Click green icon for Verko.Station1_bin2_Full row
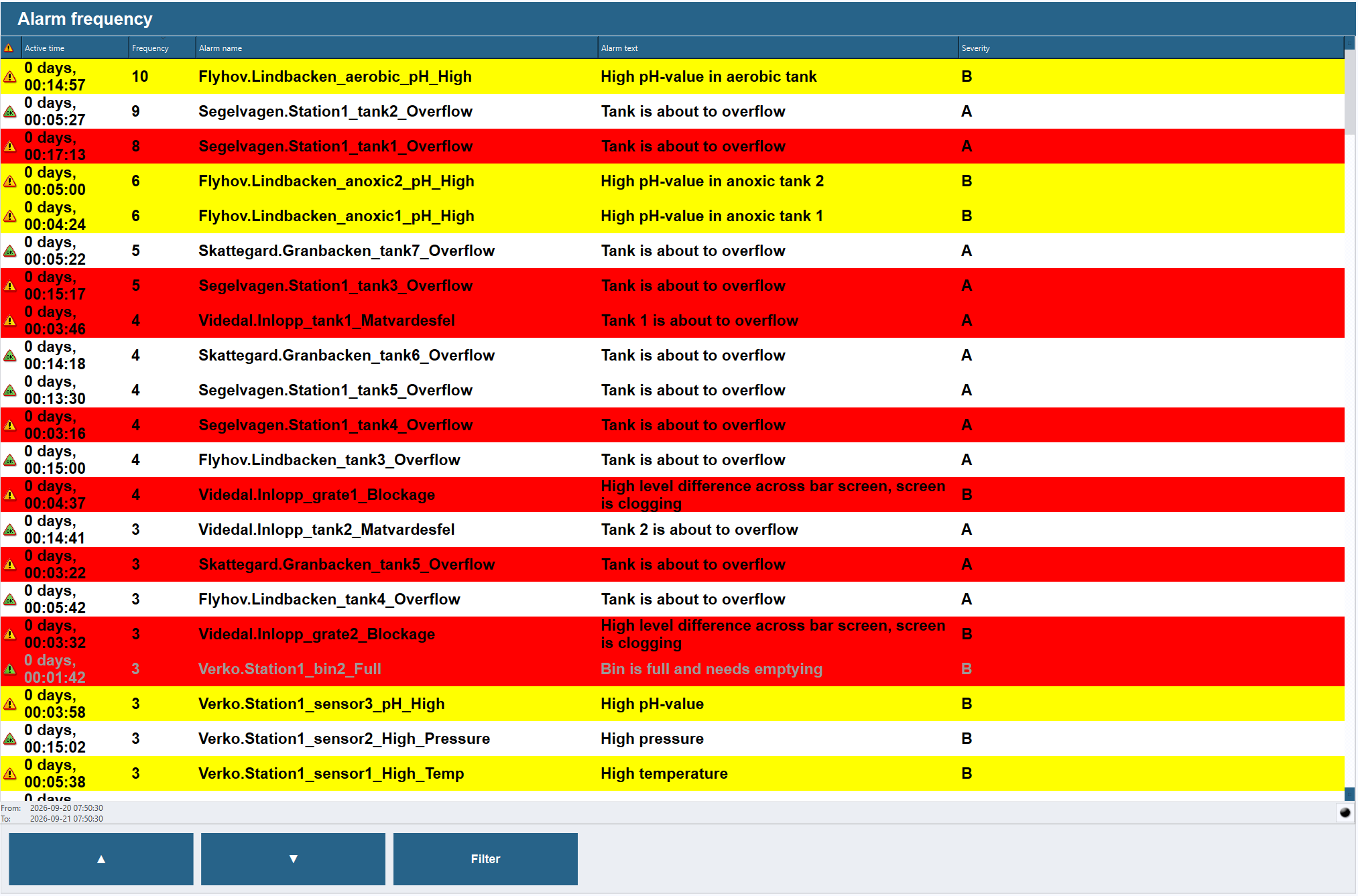The height and width of the screenshot is (896, 1358). click(x=10, y=669)
